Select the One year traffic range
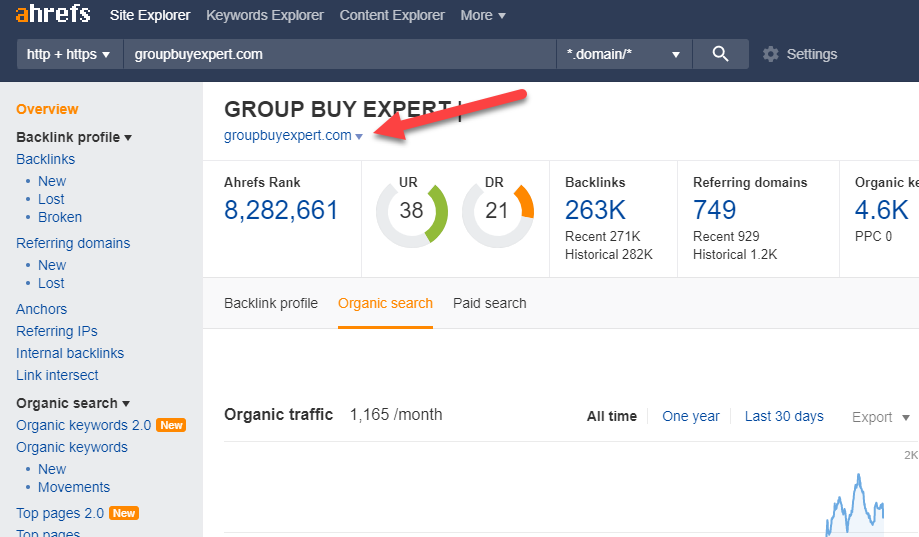919x537 pixels. point(691,416)
